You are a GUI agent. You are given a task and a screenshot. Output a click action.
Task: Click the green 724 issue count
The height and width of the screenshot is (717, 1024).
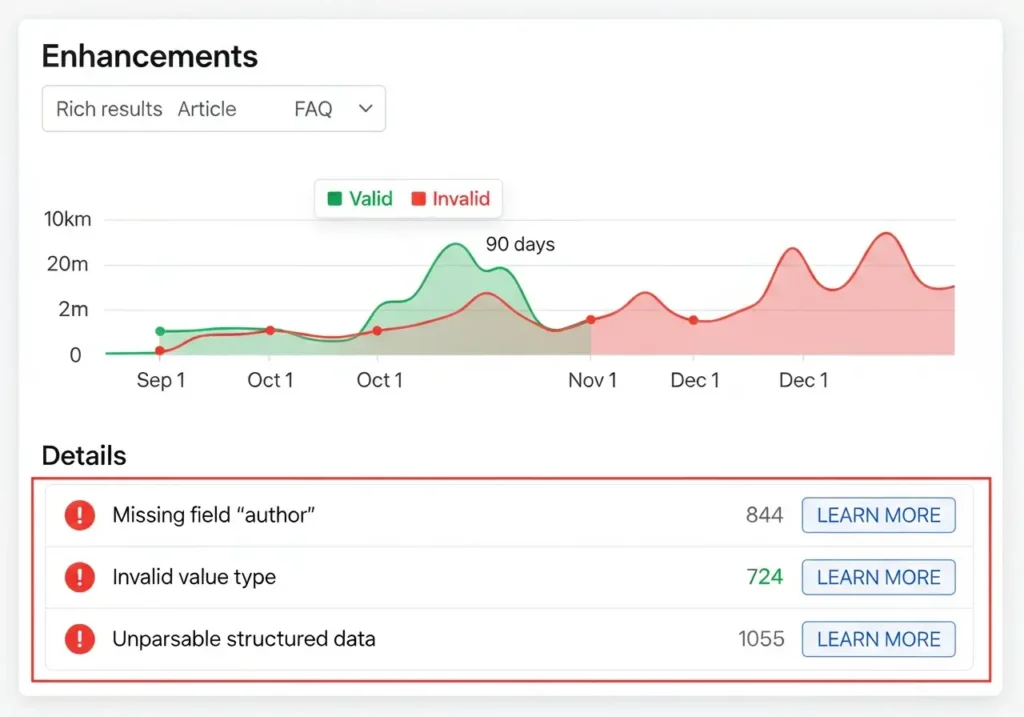(764, 578)
